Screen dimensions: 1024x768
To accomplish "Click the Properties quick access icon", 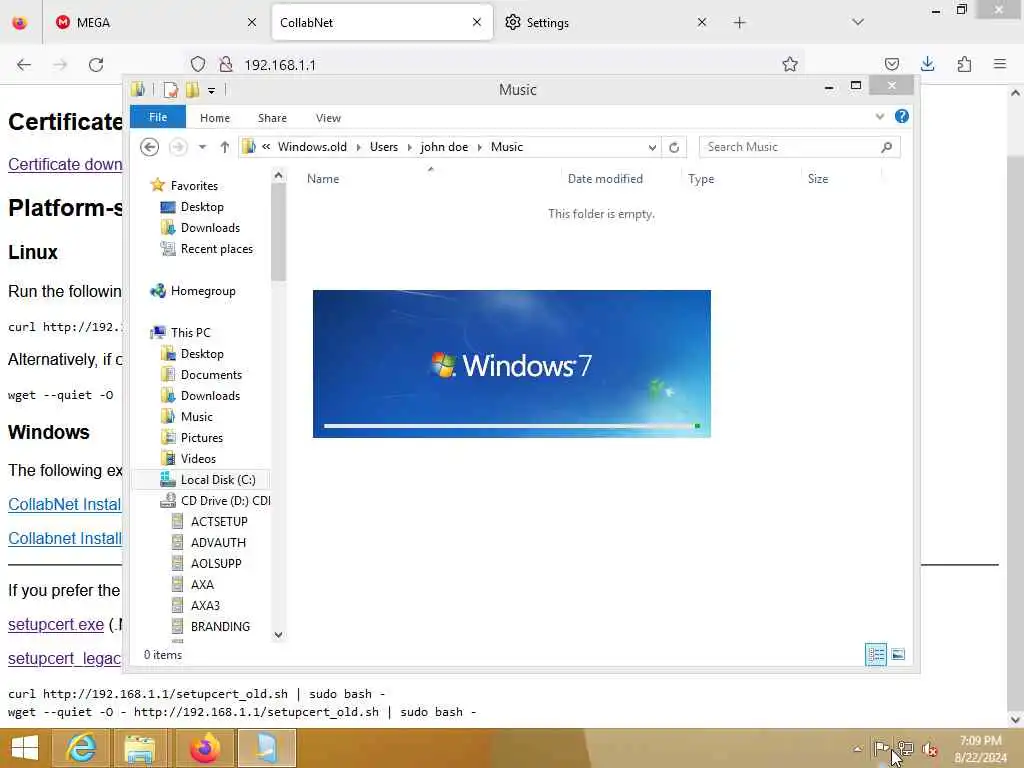I will [x=171, y=89].
